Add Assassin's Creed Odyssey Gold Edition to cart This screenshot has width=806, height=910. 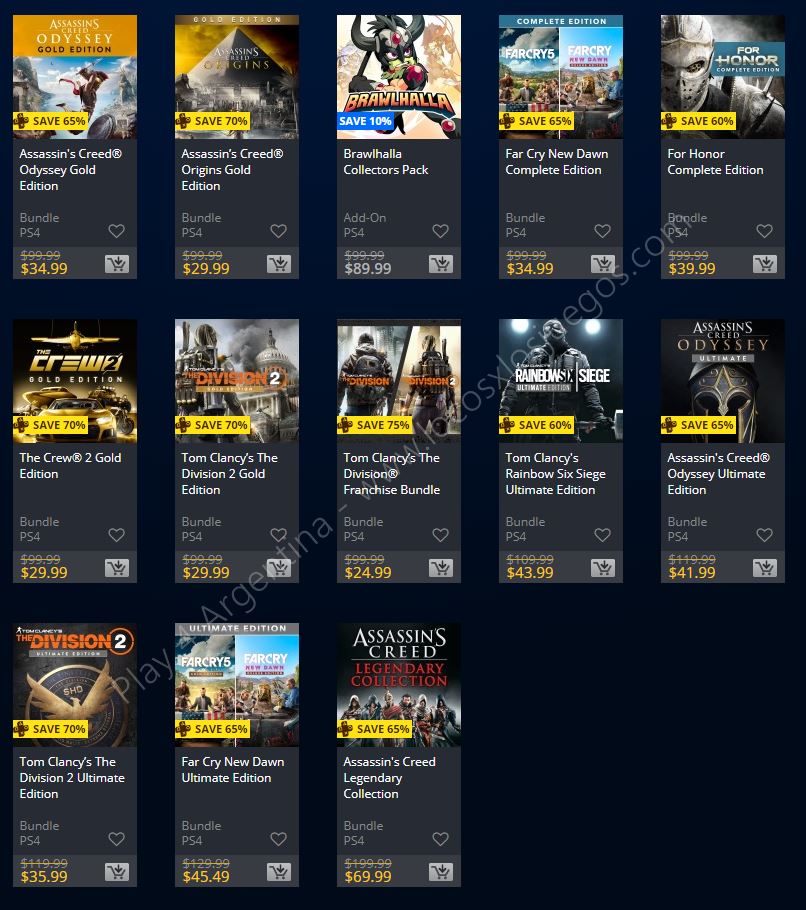pyautogui.click(x=117, y=264)
